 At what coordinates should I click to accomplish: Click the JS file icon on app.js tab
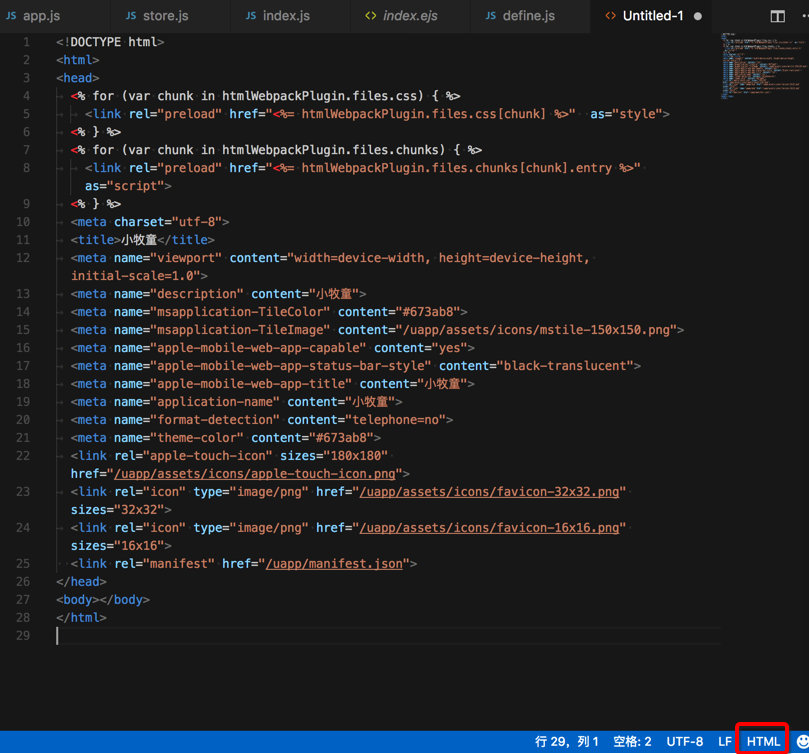(11, 16)
